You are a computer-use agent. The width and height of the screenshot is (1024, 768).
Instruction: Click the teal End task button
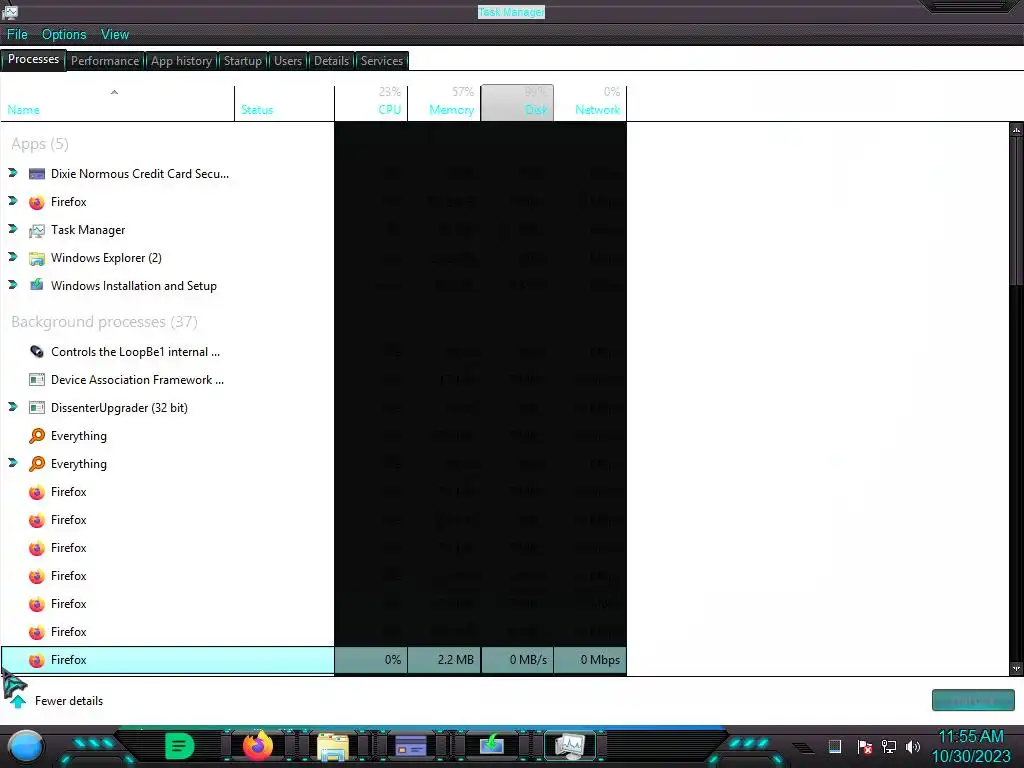pos(973,700)
